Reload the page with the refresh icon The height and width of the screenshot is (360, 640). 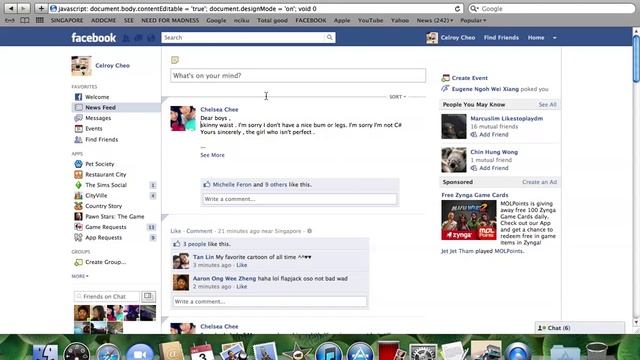[457, 9]
